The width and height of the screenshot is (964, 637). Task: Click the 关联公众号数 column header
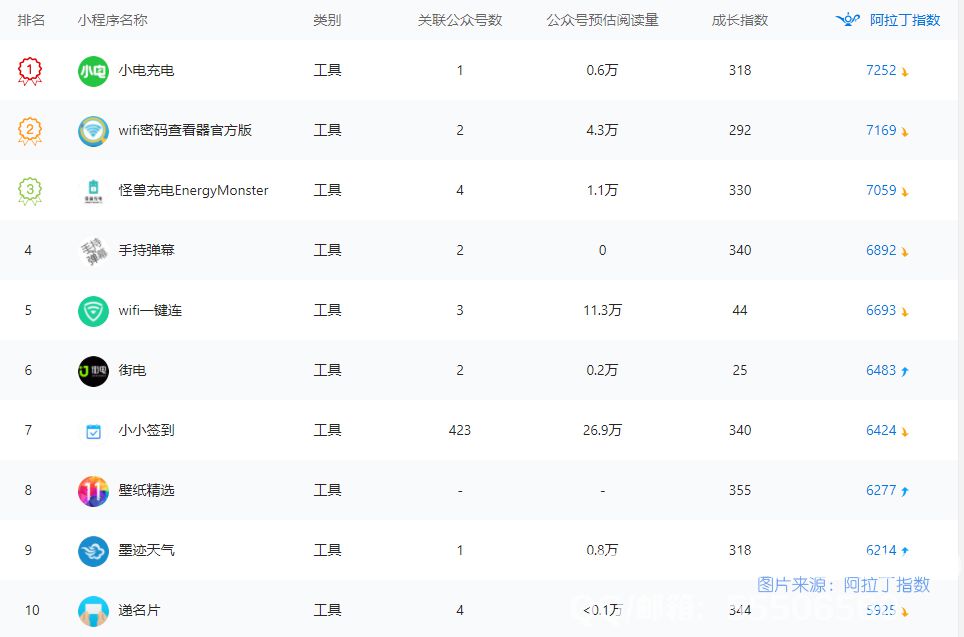tap(460, 20)
